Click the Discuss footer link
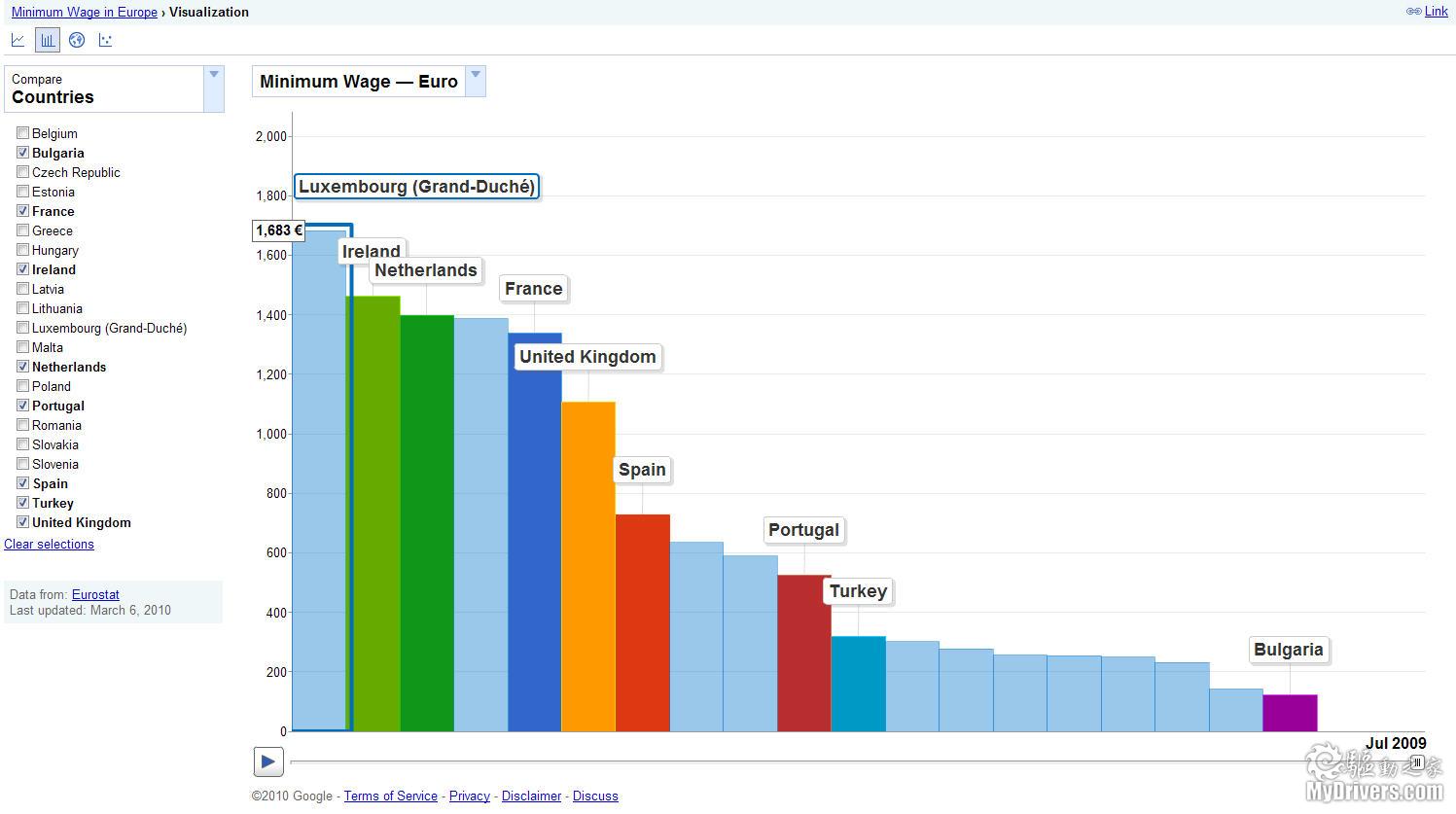Viewport: 1456px width, 814px height. click(595, 796)
